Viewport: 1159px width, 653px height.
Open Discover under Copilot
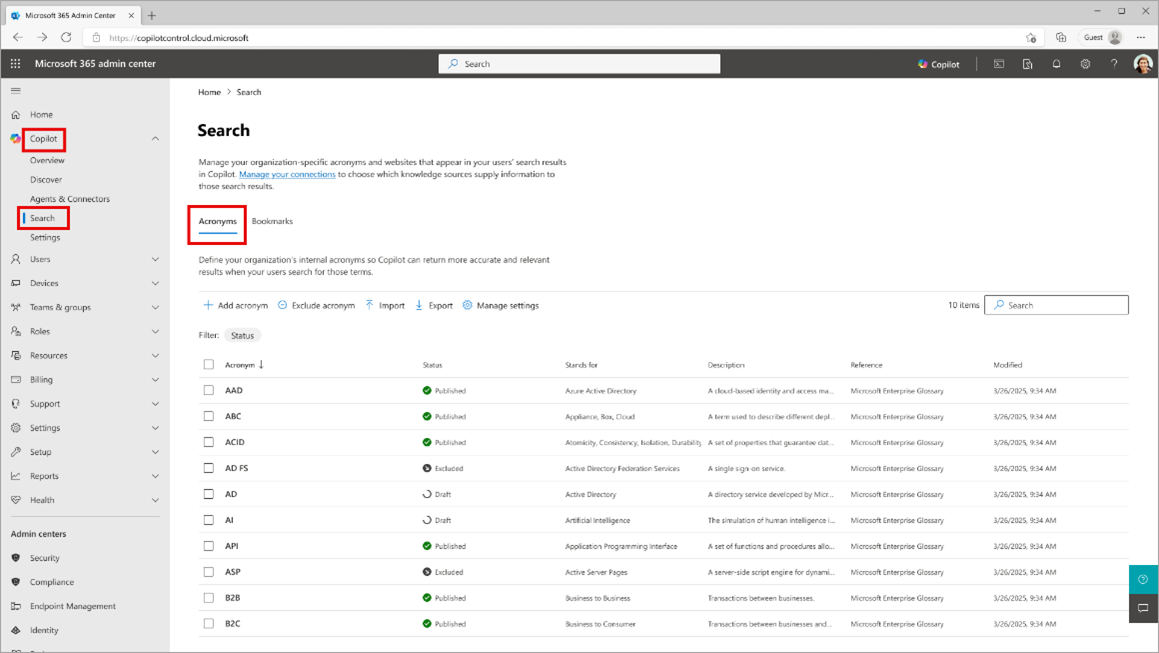46,180
